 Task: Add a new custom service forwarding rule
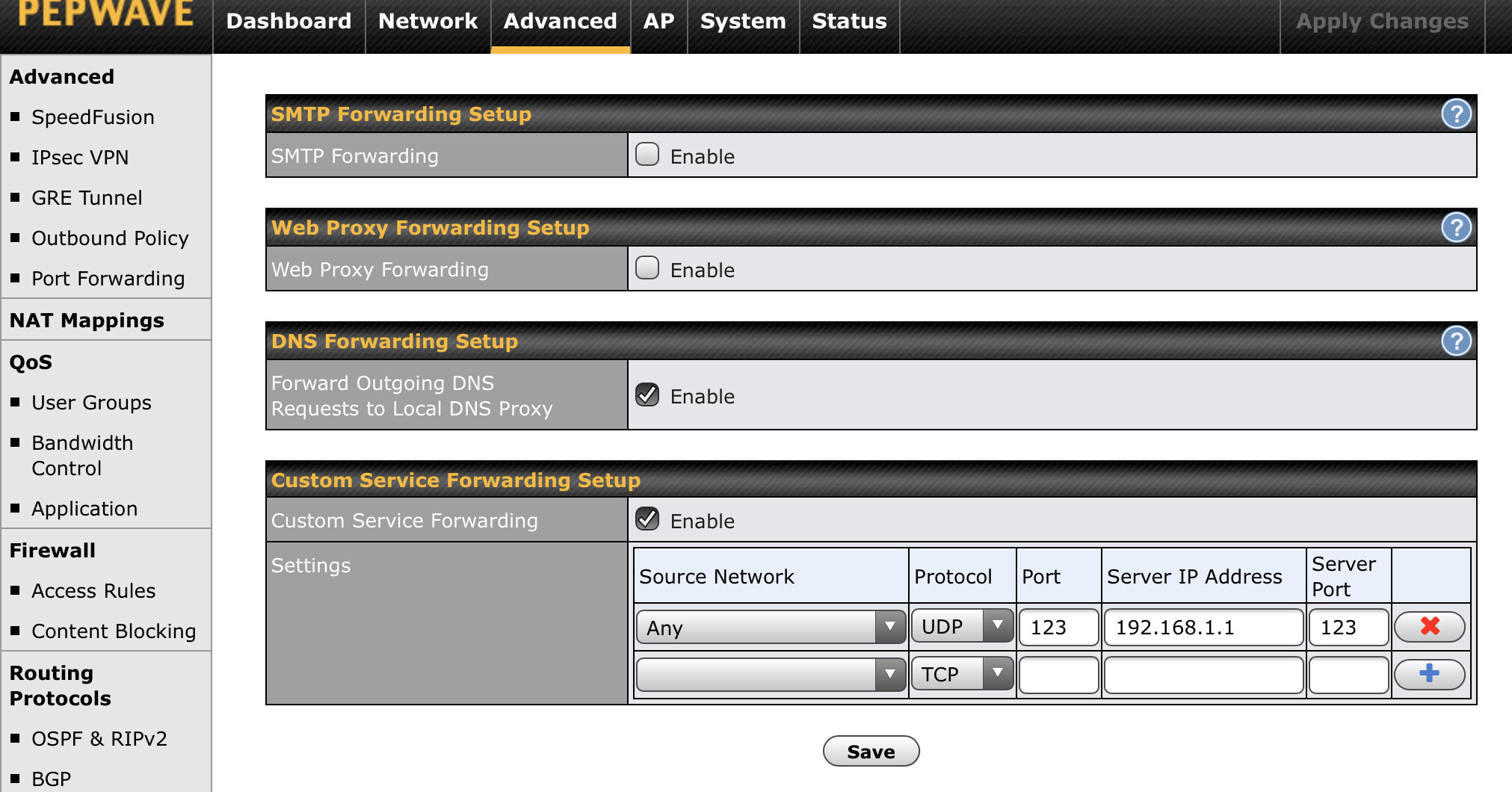pos(1428,673)
